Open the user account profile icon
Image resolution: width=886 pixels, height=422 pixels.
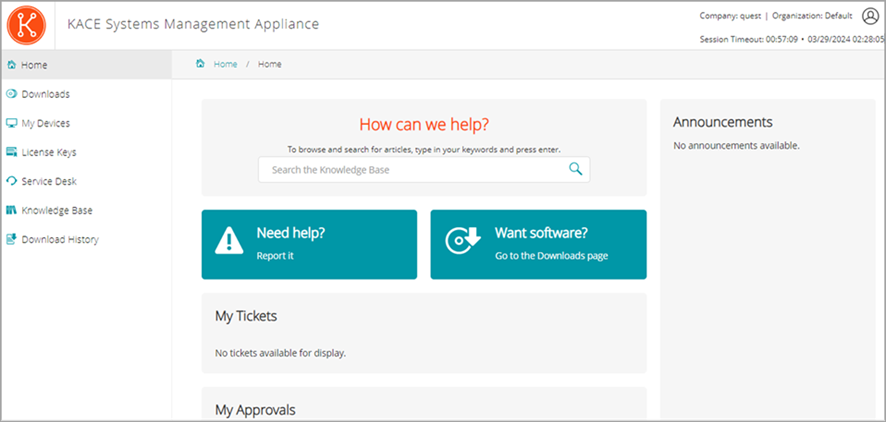(x=870, y=16)
